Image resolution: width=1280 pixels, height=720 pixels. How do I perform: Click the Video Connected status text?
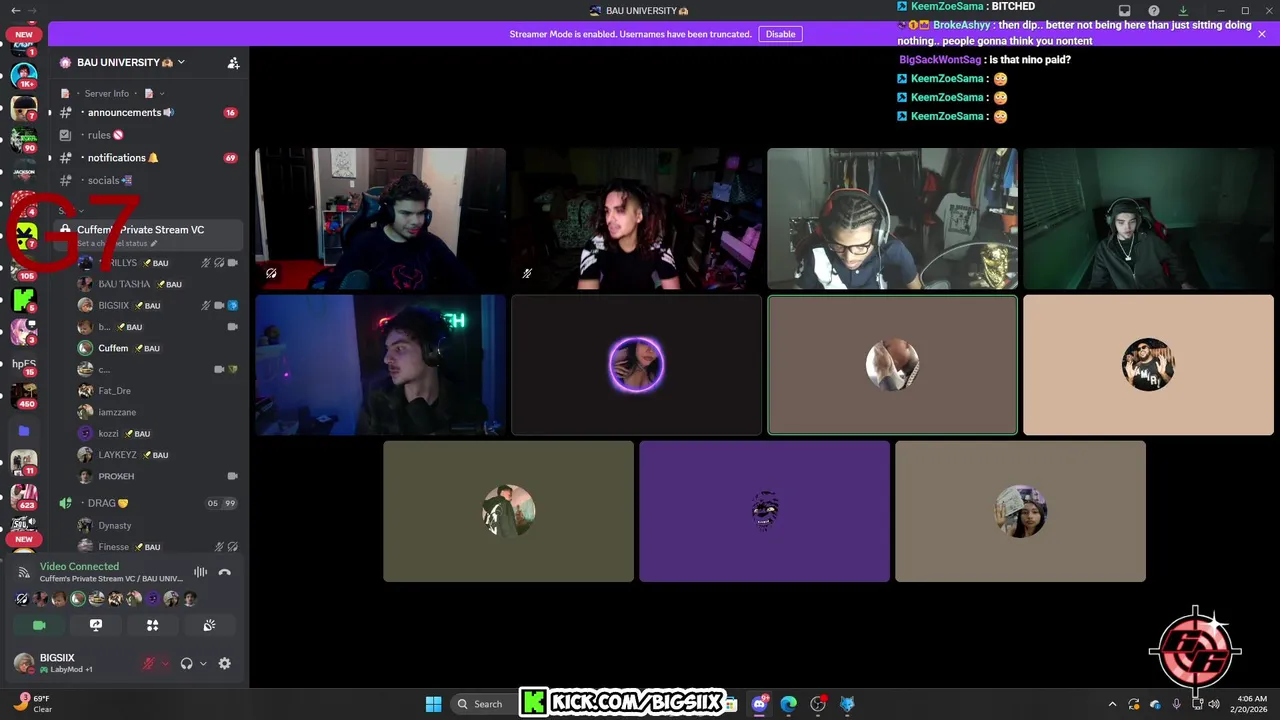coord(79,566)
